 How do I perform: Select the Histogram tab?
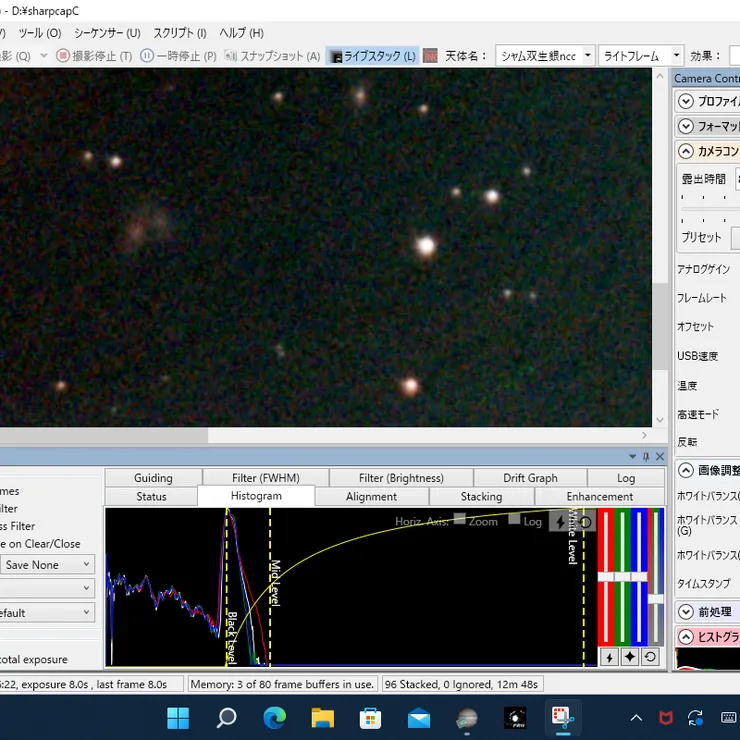click(x=256, y=496)
